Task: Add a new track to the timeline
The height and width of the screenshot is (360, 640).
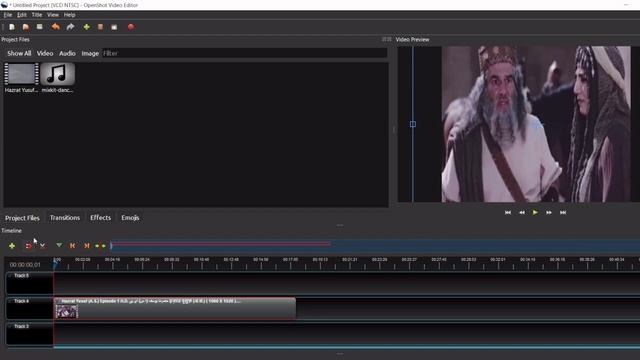Action: pyautogui.click(x=12, y=246)
